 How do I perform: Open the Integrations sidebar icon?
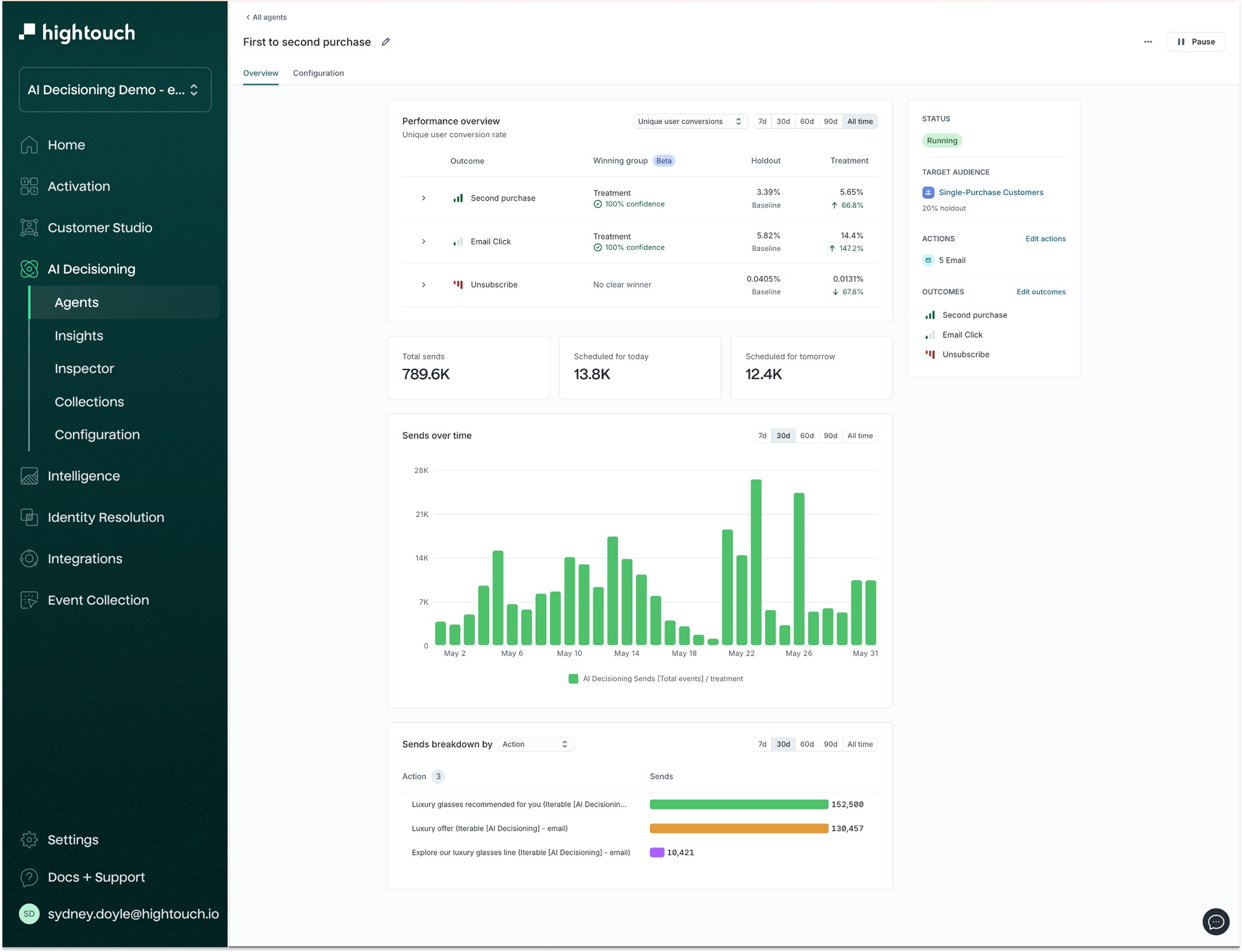pos(29,559)
